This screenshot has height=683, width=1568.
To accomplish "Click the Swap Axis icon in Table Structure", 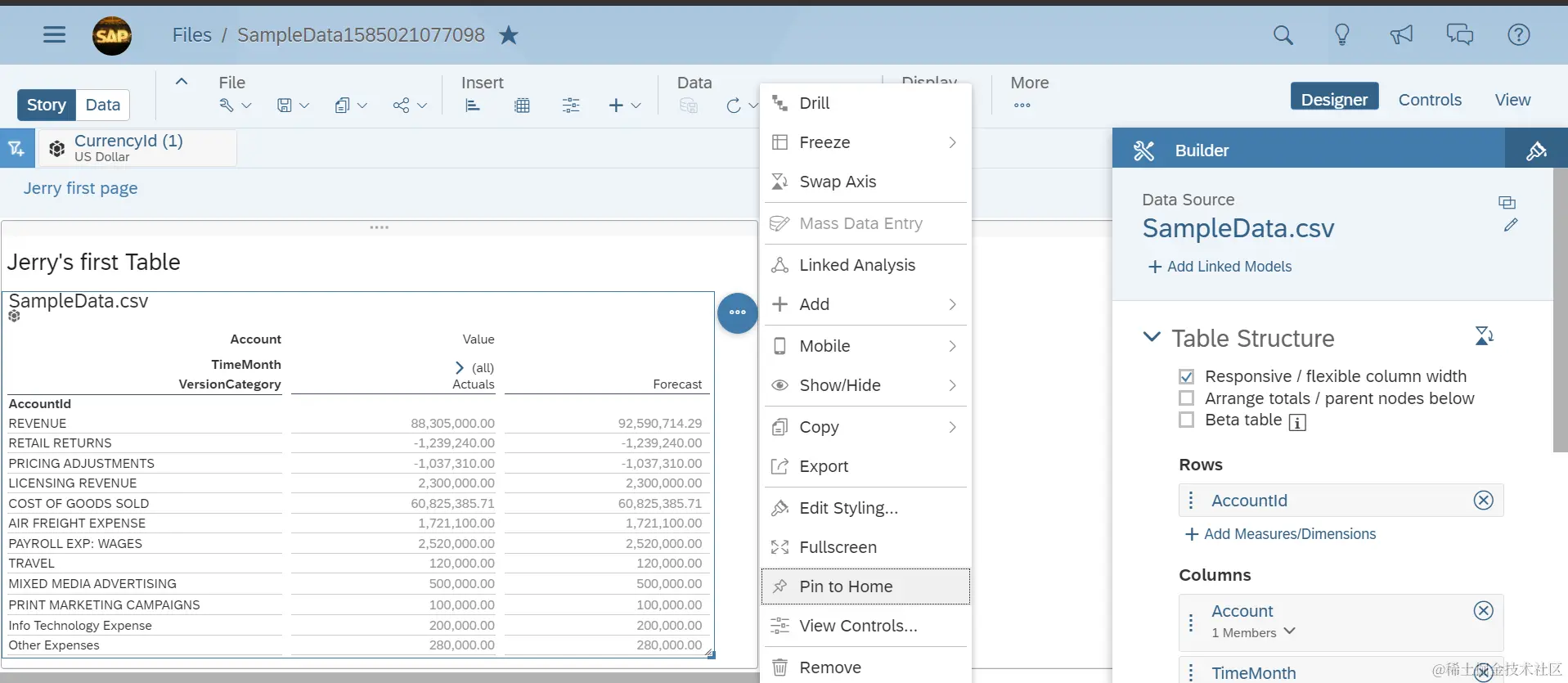I will tap(1484, 335).
